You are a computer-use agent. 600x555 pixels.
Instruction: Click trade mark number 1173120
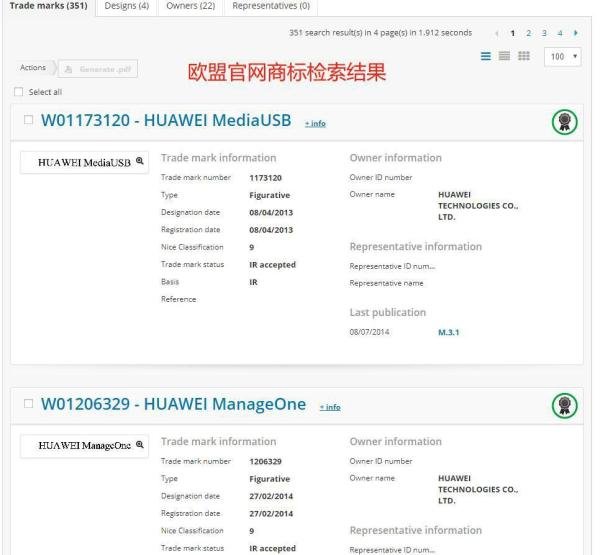coord(265,178)
